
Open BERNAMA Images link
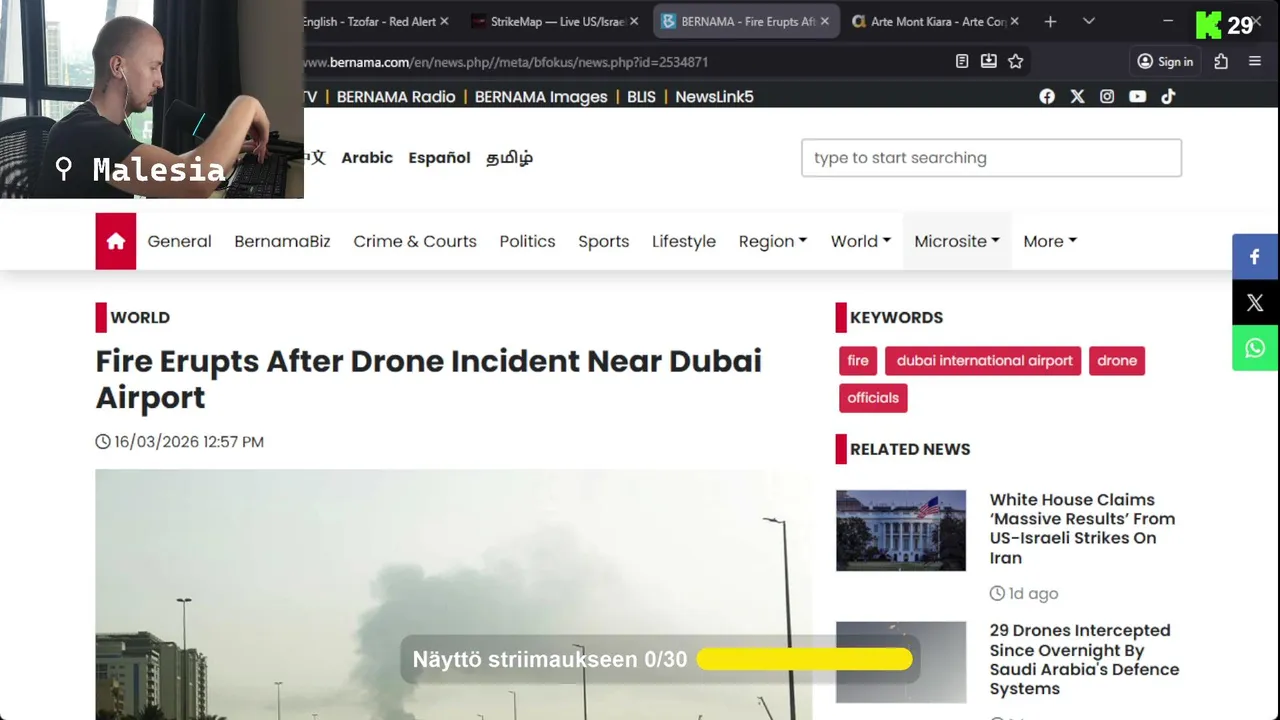point(541,97)
